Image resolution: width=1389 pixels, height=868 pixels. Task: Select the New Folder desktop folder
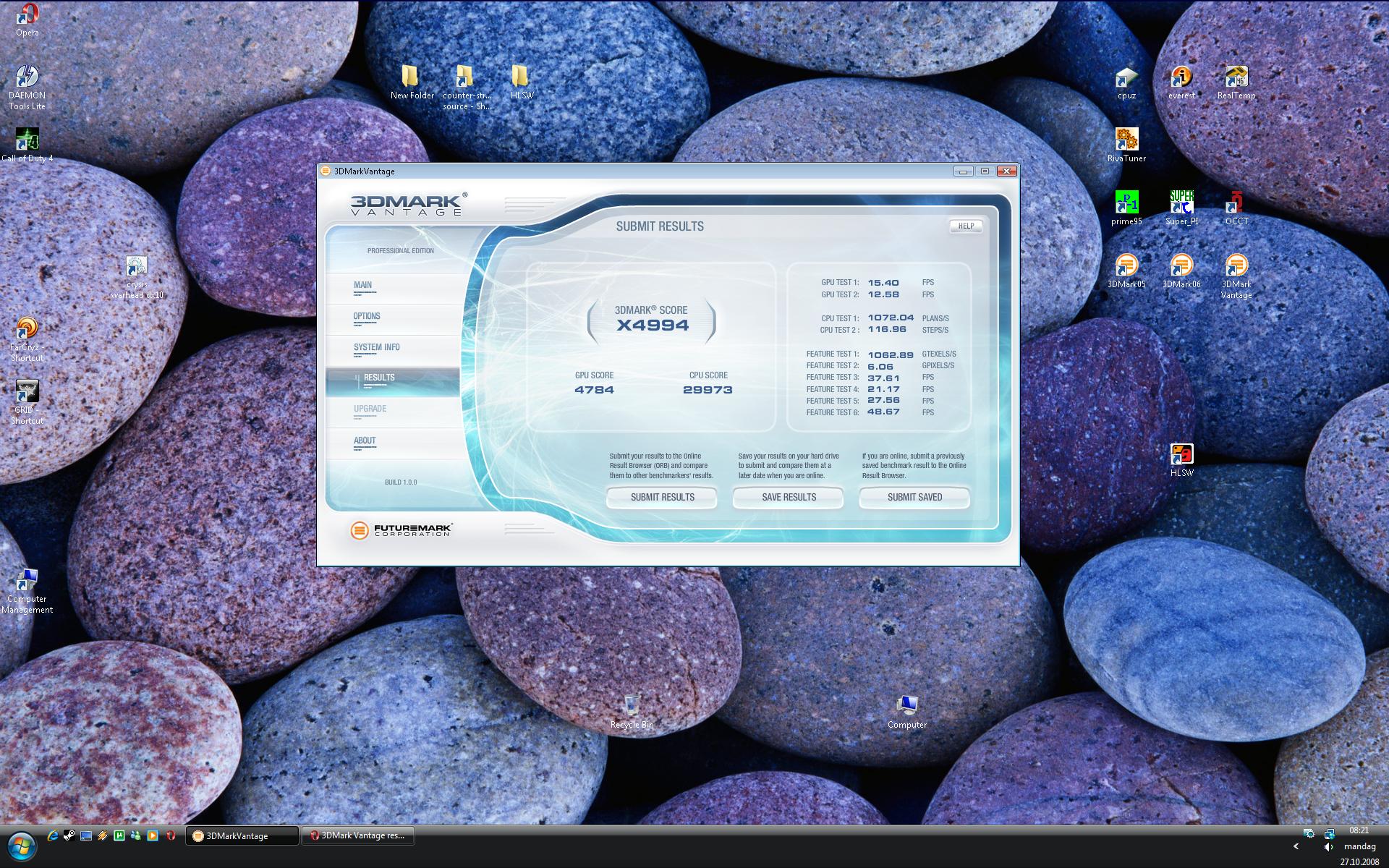412,82
